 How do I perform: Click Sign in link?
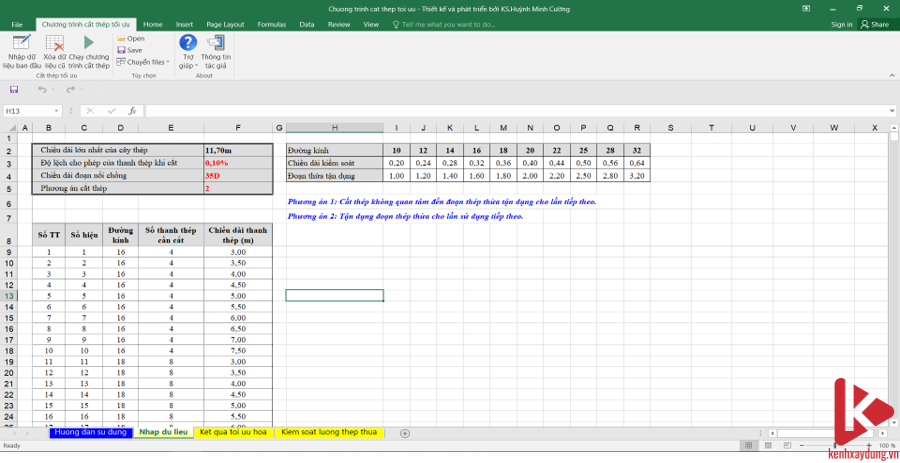(841, 24)
